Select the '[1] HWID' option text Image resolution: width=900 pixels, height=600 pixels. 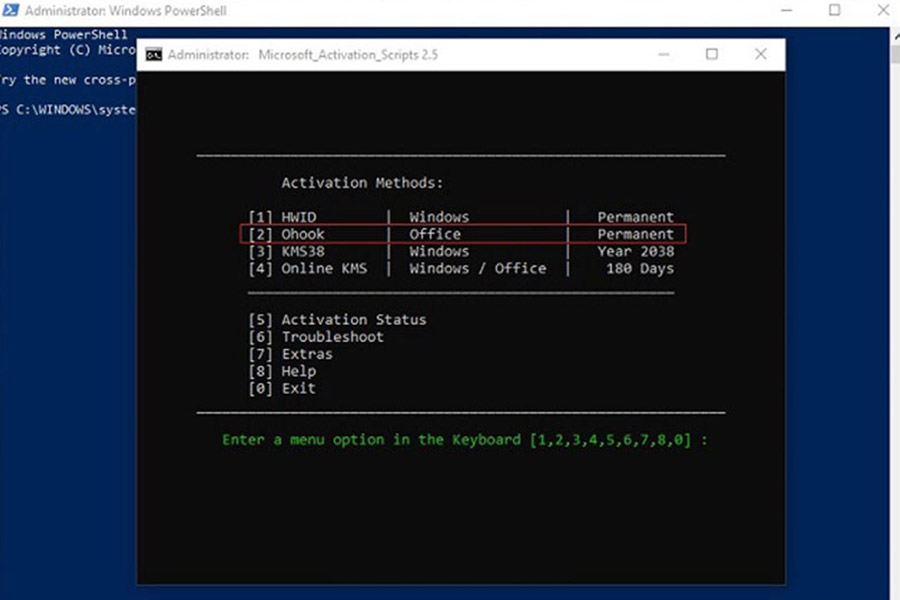click(282, 217)
